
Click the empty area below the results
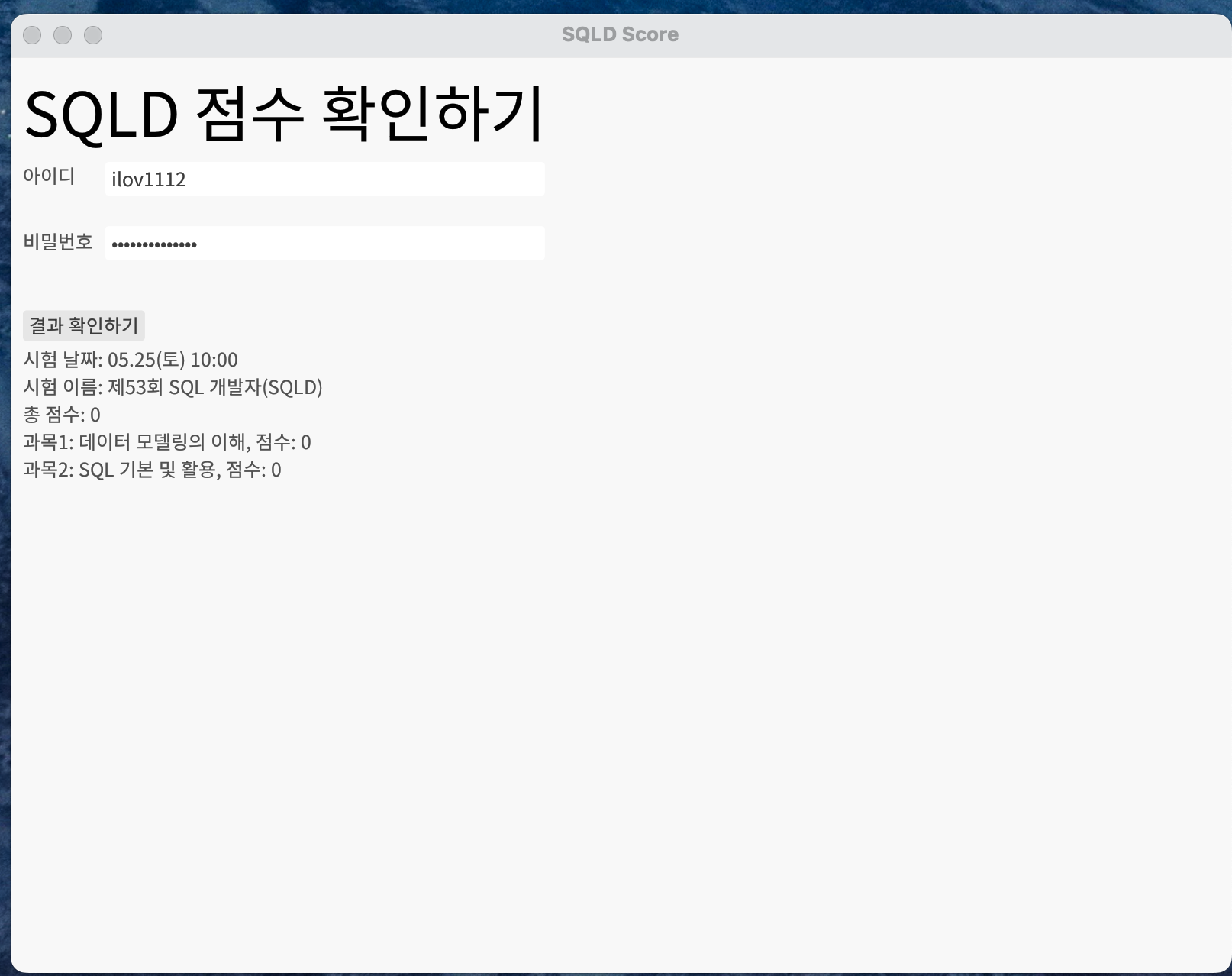pyautogui.click(x=611, y=687)
